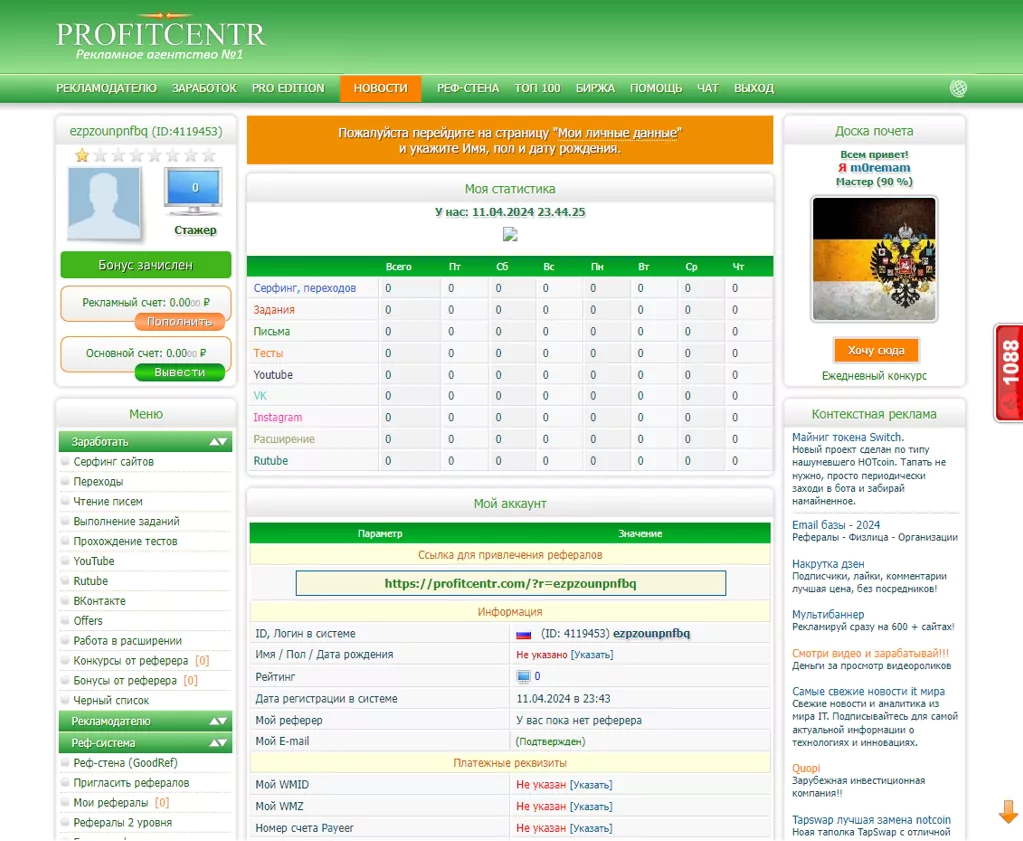Click the small monitor icon in Рейтинг row
Viewport: 1023px width, 841px height.
point(523,677)
